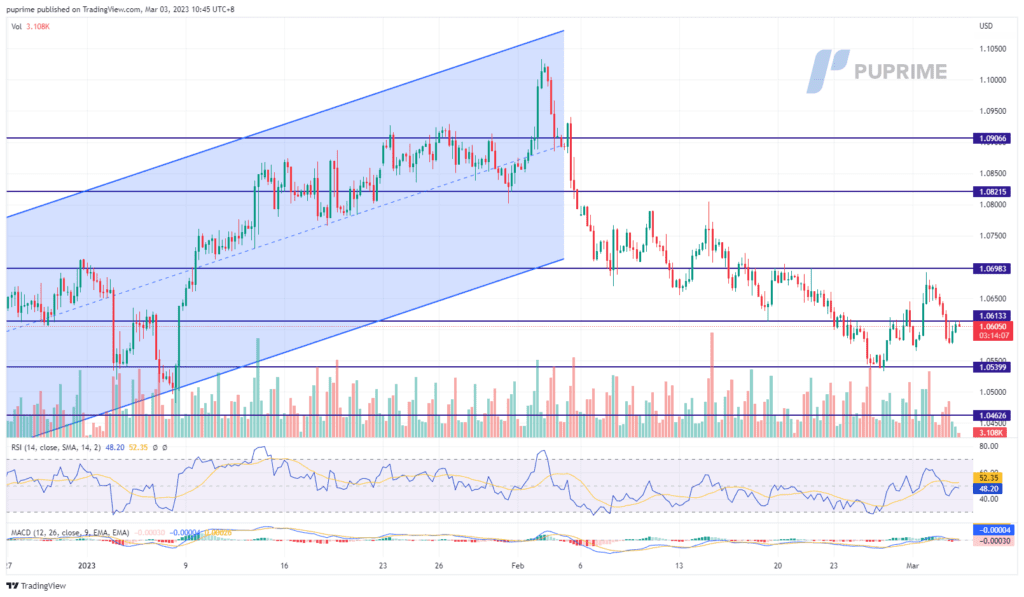Click the TradingView logo icon
Image resolution: width=1024 pixels, height=597 pixels.
tap(12, 586)
